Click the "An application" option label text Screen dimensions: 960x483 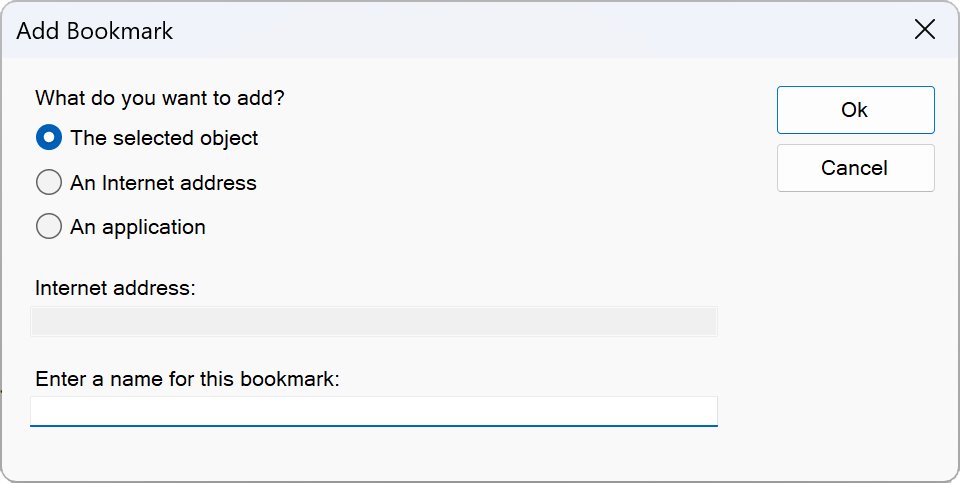[x=138, y=227]
